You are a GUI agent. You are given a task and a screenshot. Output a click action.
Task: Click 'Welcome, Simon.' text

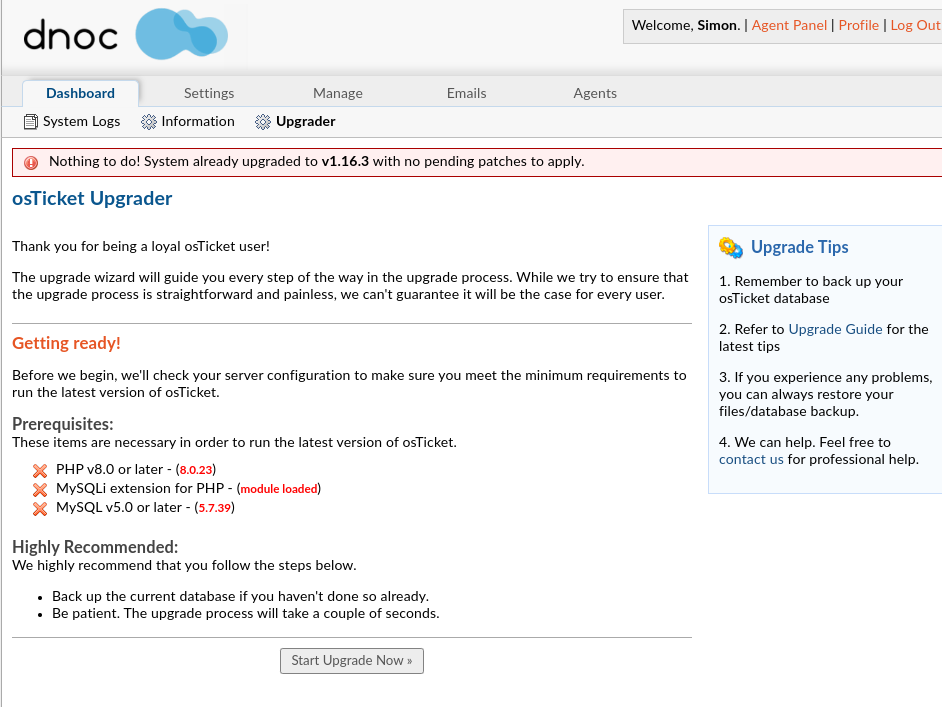click(685, 25)
